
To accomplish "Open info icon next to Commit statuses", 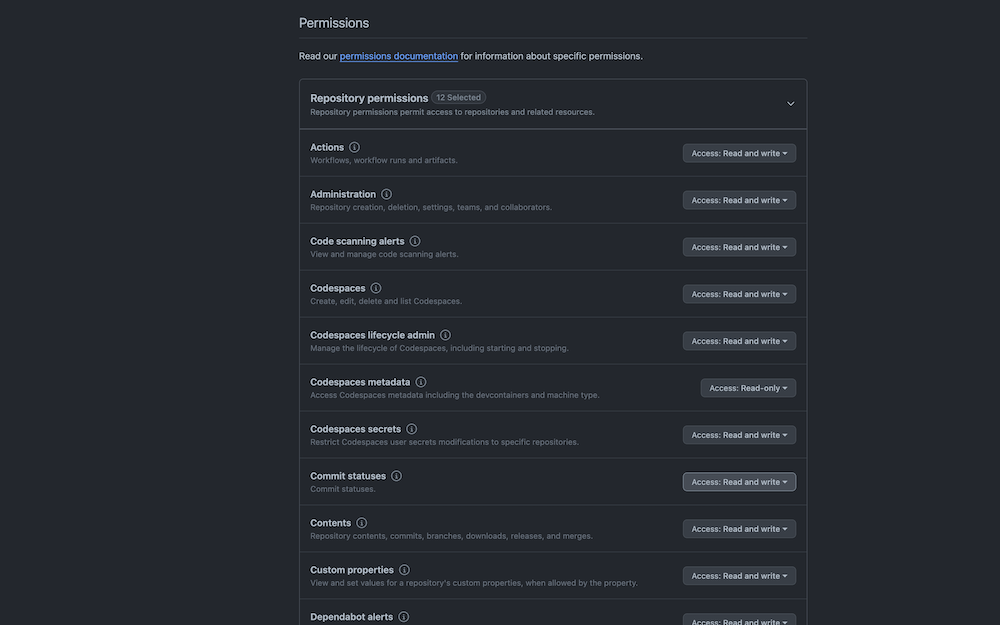I will (x=396, y=476).
